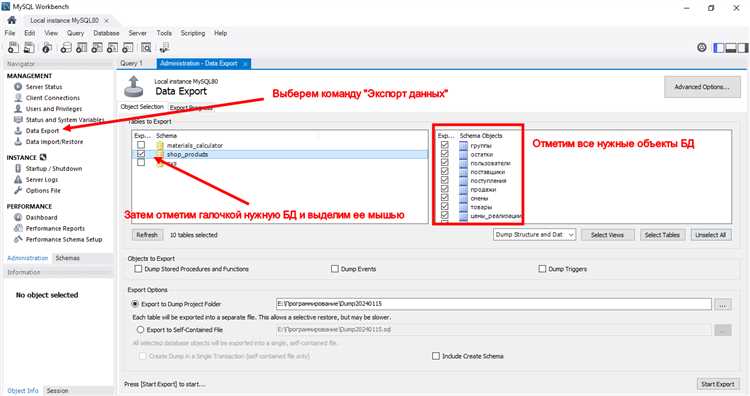Click the home icon tab

(11, 20)
